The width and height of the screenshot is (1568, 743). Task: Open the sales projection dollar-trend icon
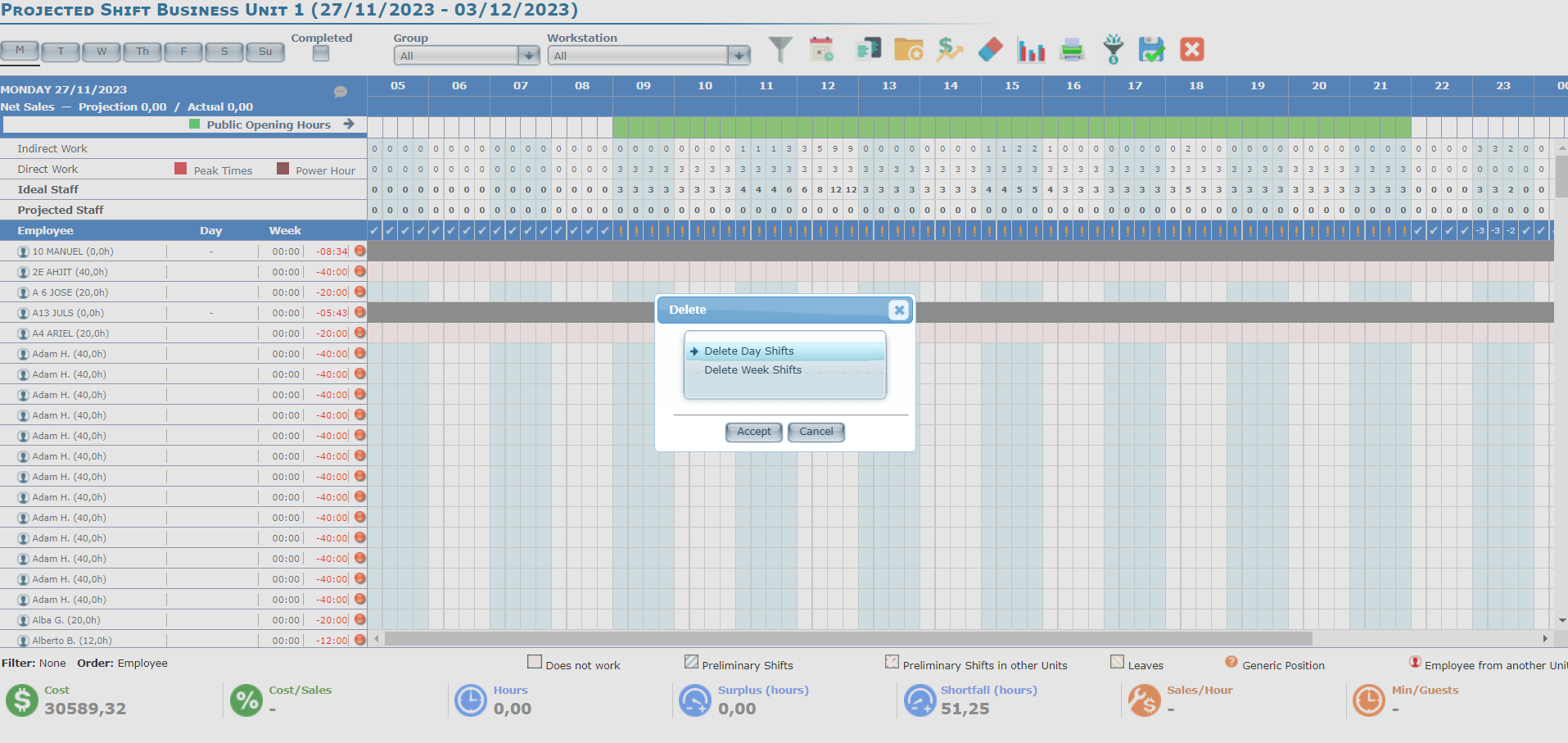[x=950, y=50]
